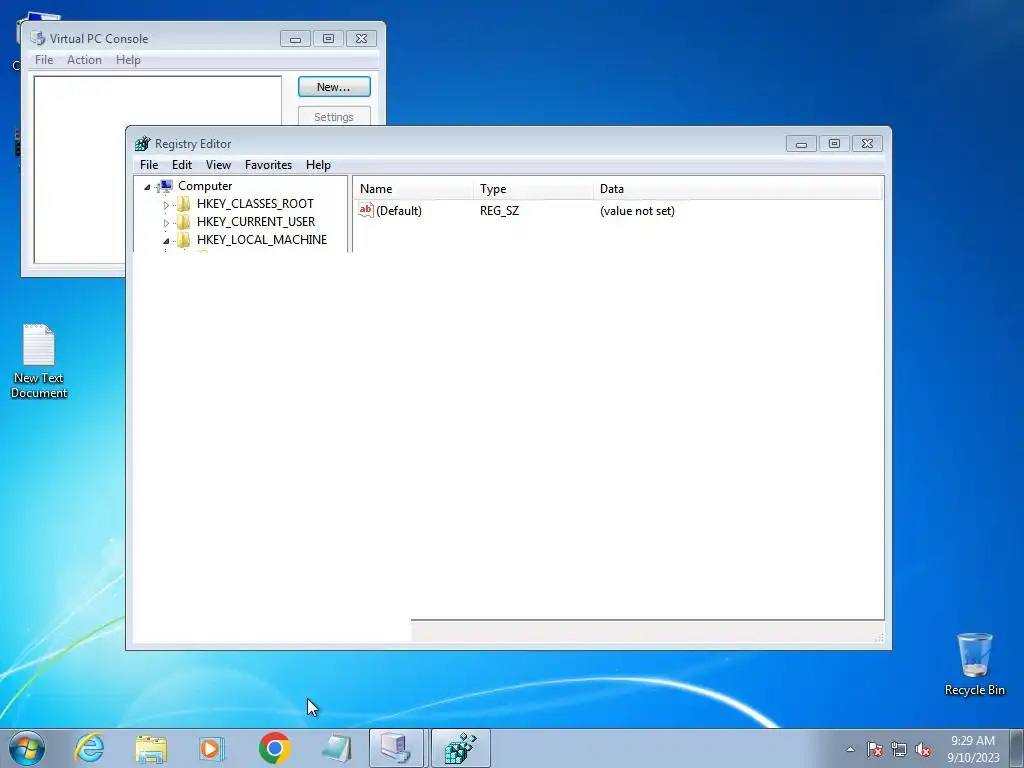Minimize the Registry Editor window

coord(801,144)
